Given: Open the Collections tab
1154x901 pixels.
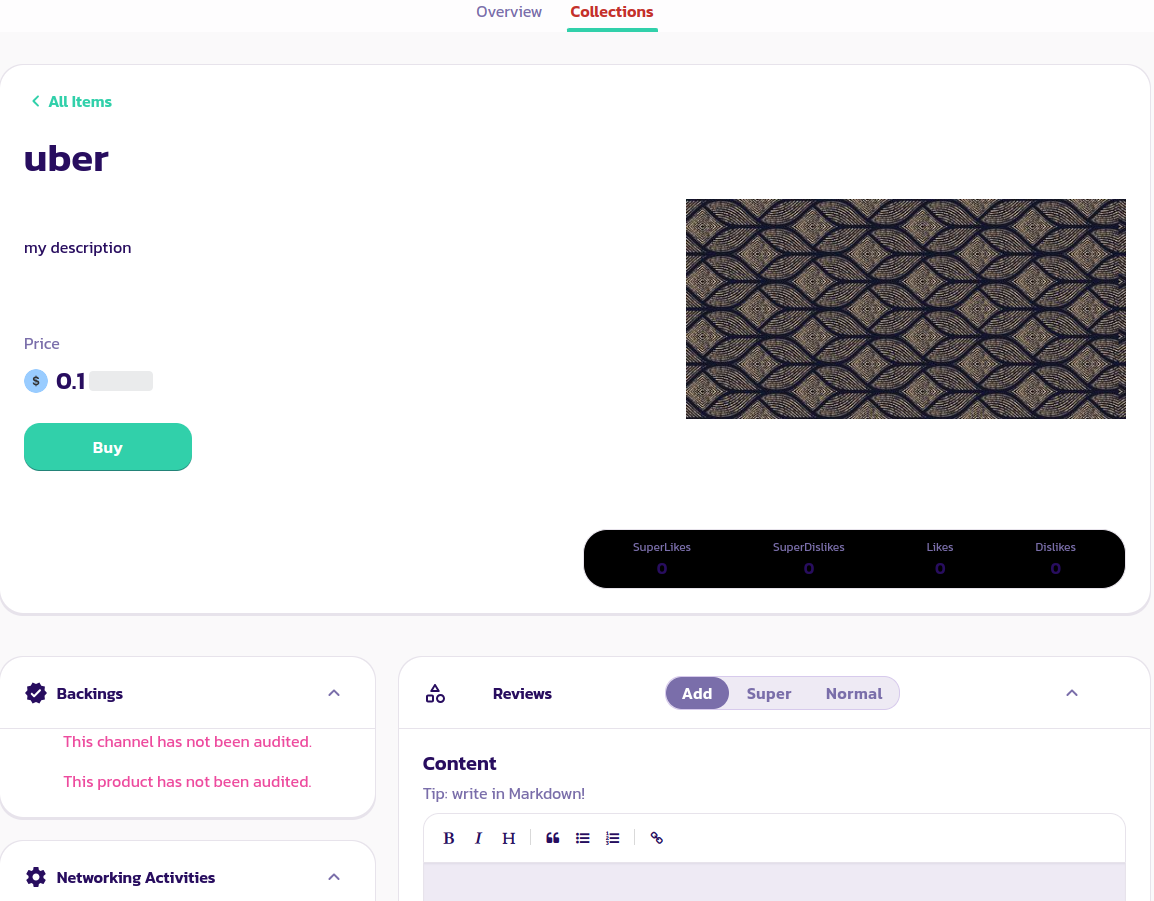Looking at the screenshot, I should (x=611, y=12).
